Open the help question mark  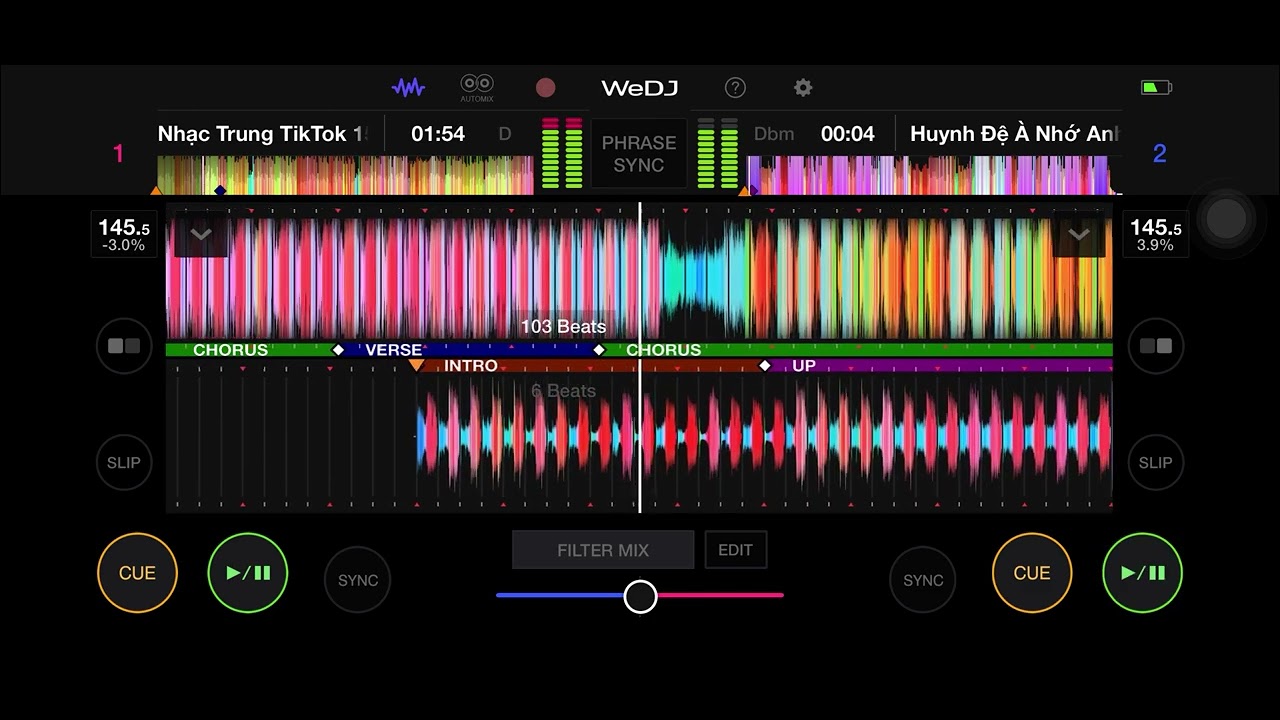pyautogui.click(x=735, y=88)
